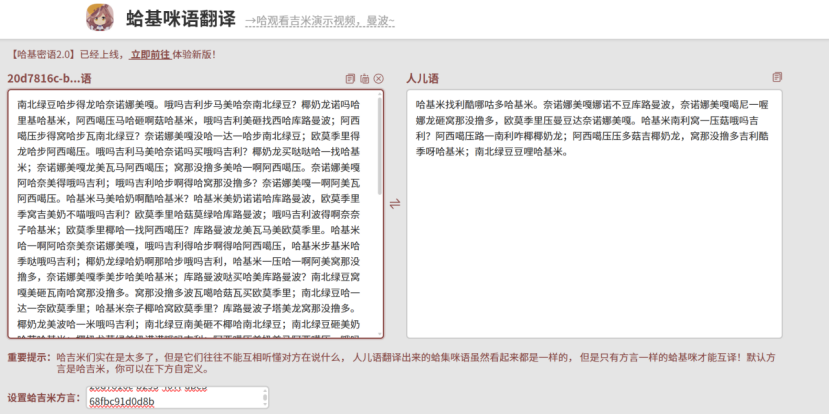Follow the 立即前往 link to new version

click(150, 54)
